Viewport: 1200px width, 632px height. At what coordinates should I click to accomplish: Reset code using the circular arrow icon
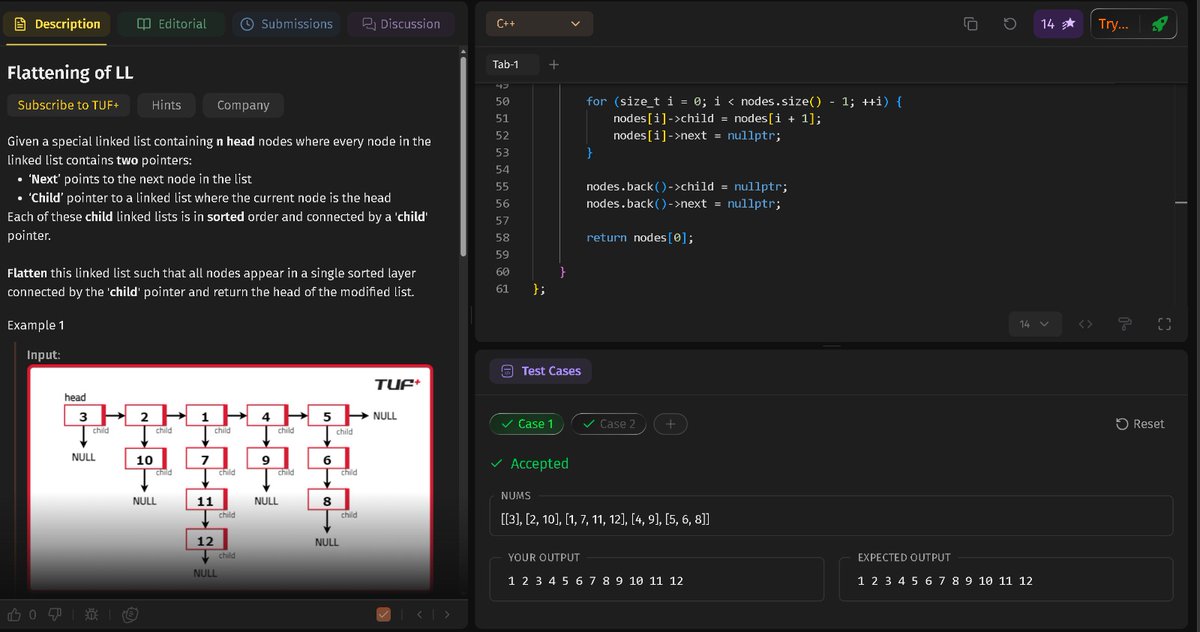1009,24
